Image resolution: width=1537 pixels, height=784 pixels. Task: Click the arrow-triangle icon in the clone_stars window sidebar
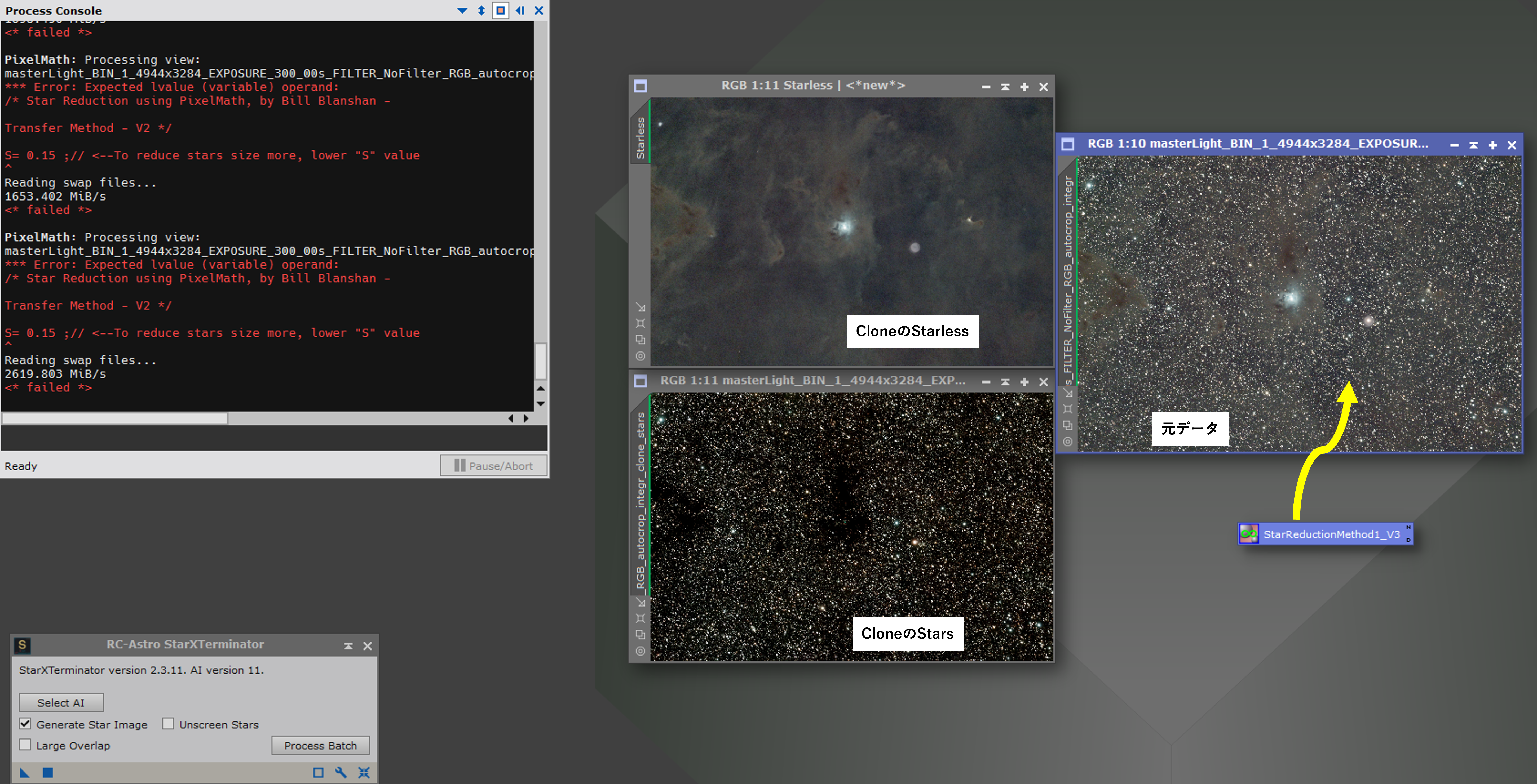641,603
